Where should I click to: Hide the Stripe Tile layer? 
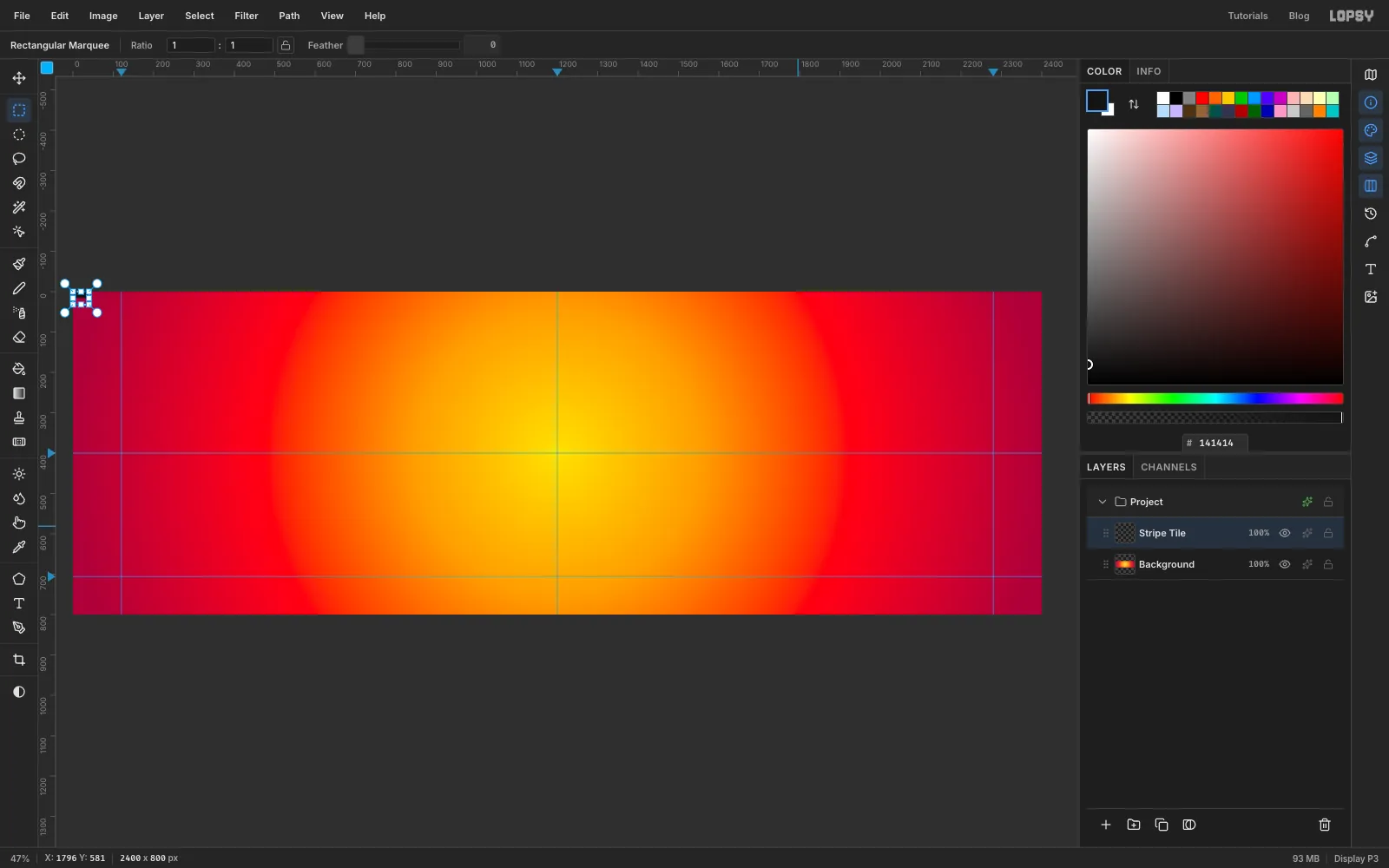tap(1285, 533)
